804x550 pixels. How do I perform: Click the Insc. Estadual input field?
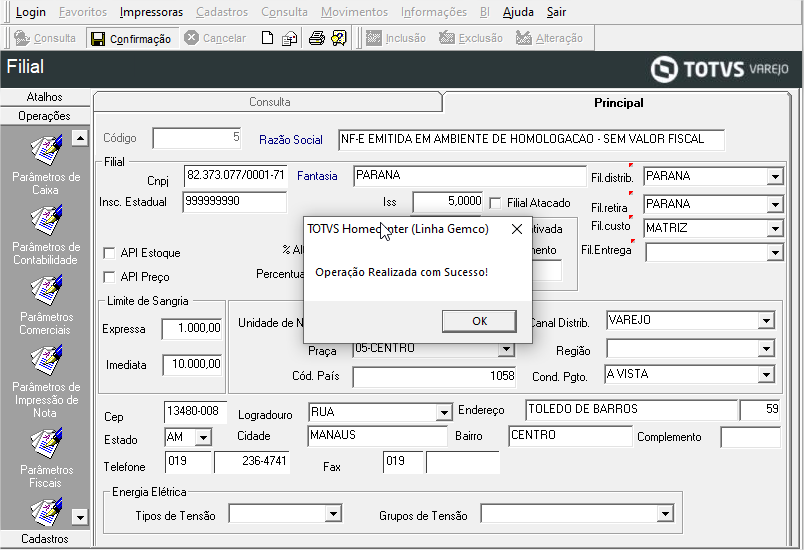(234, 202)
